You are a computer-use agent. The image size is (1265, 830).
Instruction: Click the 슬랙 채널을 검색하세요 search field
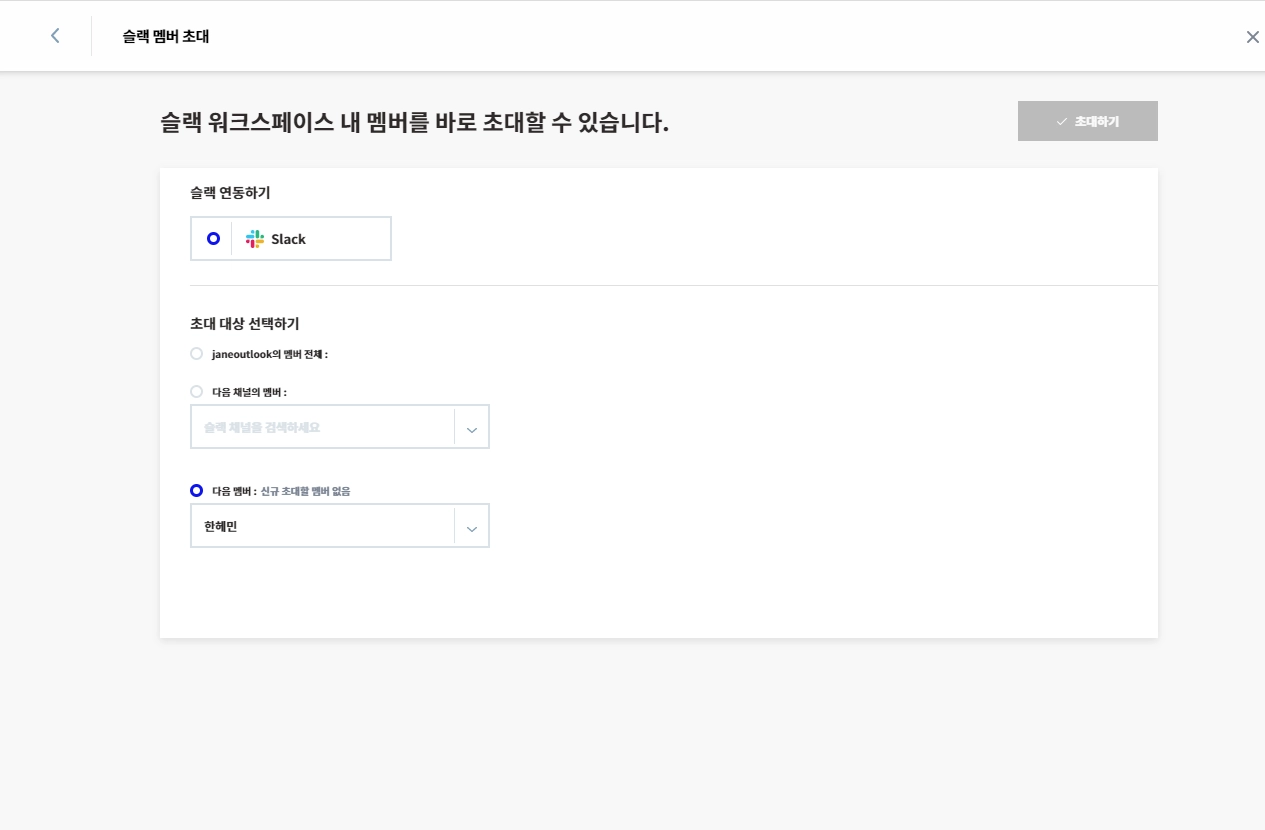[x=322, y=427]
